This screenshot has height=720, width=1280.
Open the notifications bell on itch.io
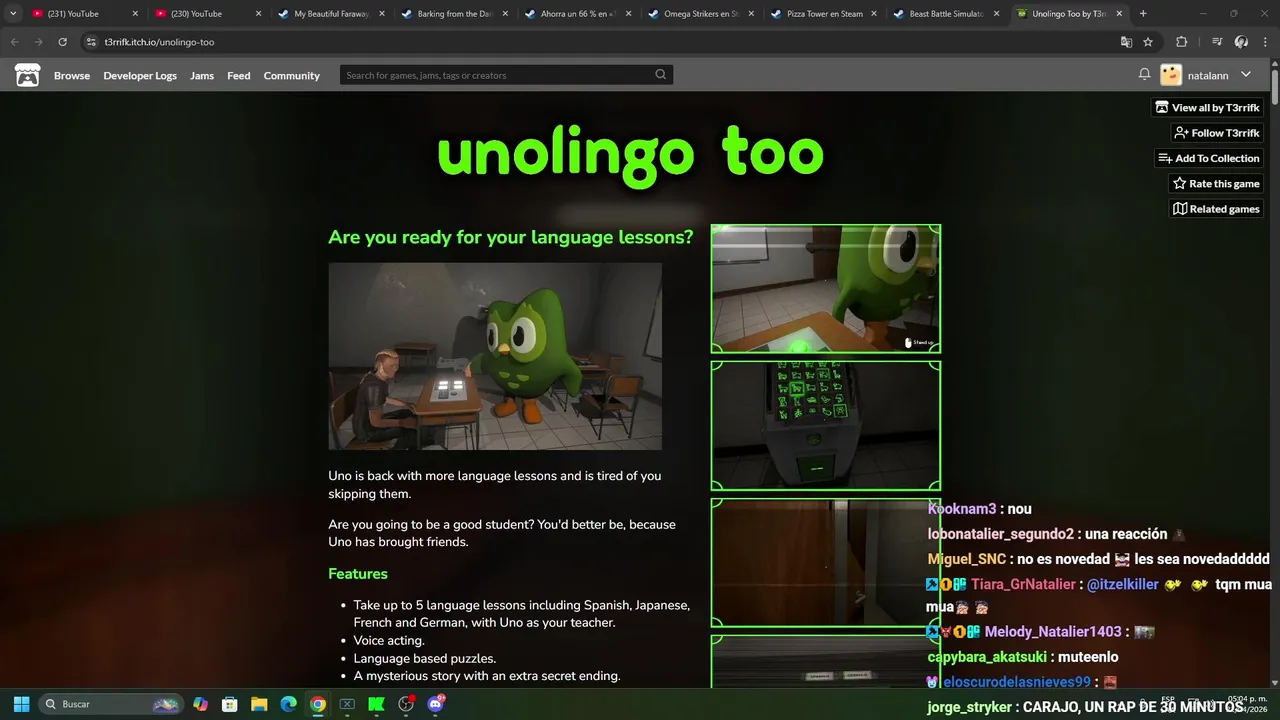1144,74
